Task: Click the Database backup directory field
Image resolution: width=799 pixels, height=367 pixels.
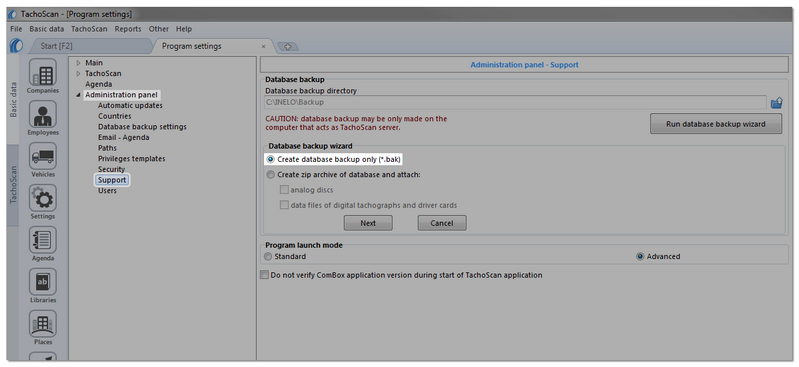Action: (516, 102)
